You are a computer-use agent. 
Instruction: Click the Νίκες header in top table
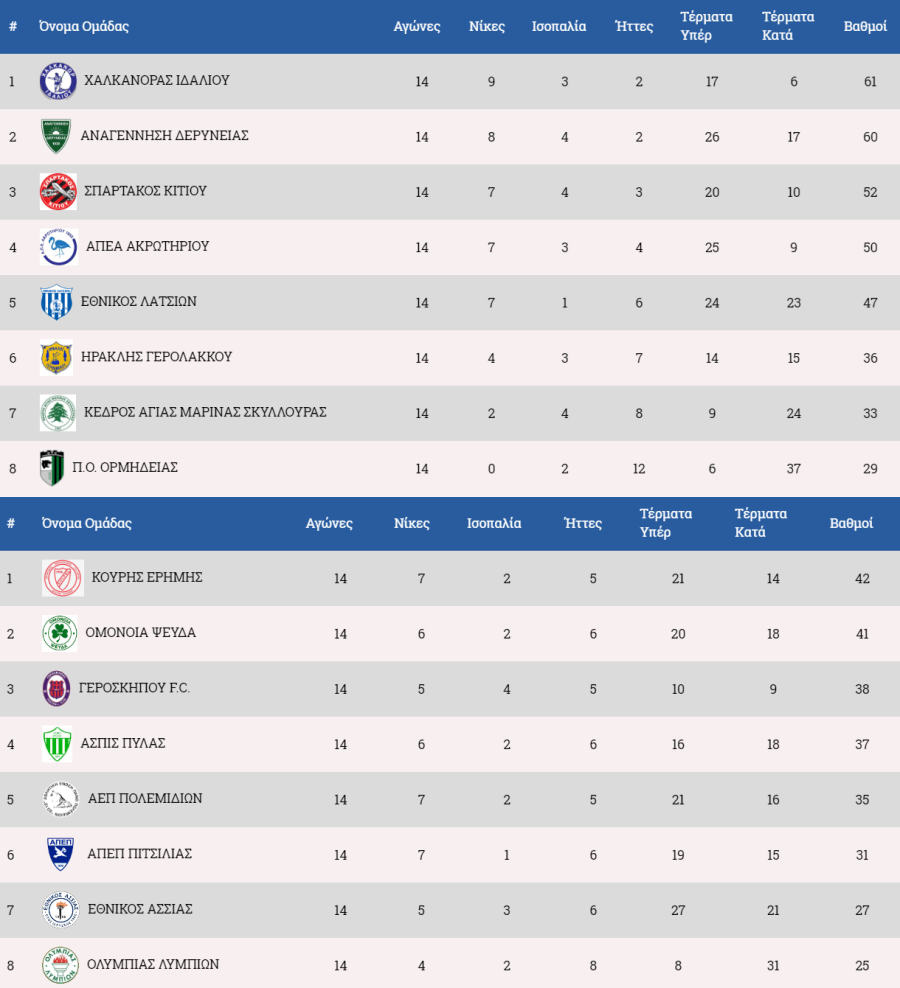pyautogui.click(x=487, y=26)
